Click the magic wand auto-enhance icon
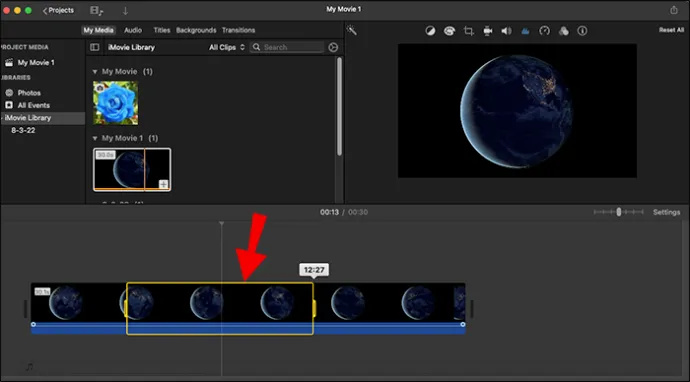Viewport: 690px width, 382px height. point(351,30)
